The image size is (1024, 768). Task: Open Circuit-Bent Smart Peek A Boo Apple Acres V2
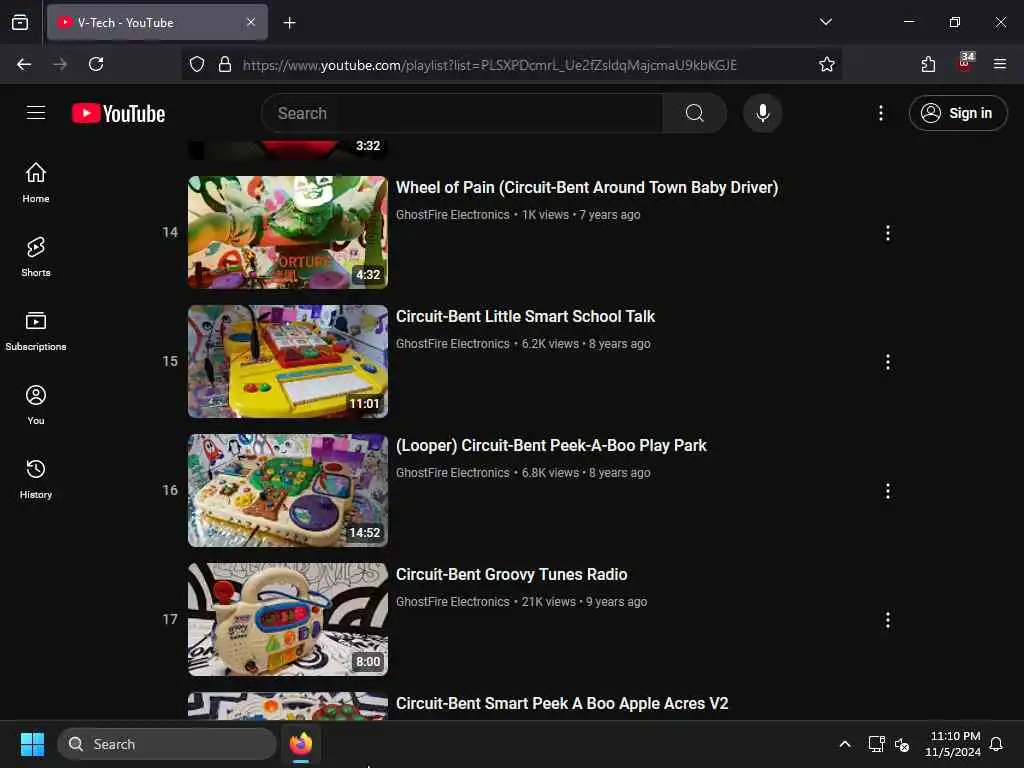pos(562,703)
